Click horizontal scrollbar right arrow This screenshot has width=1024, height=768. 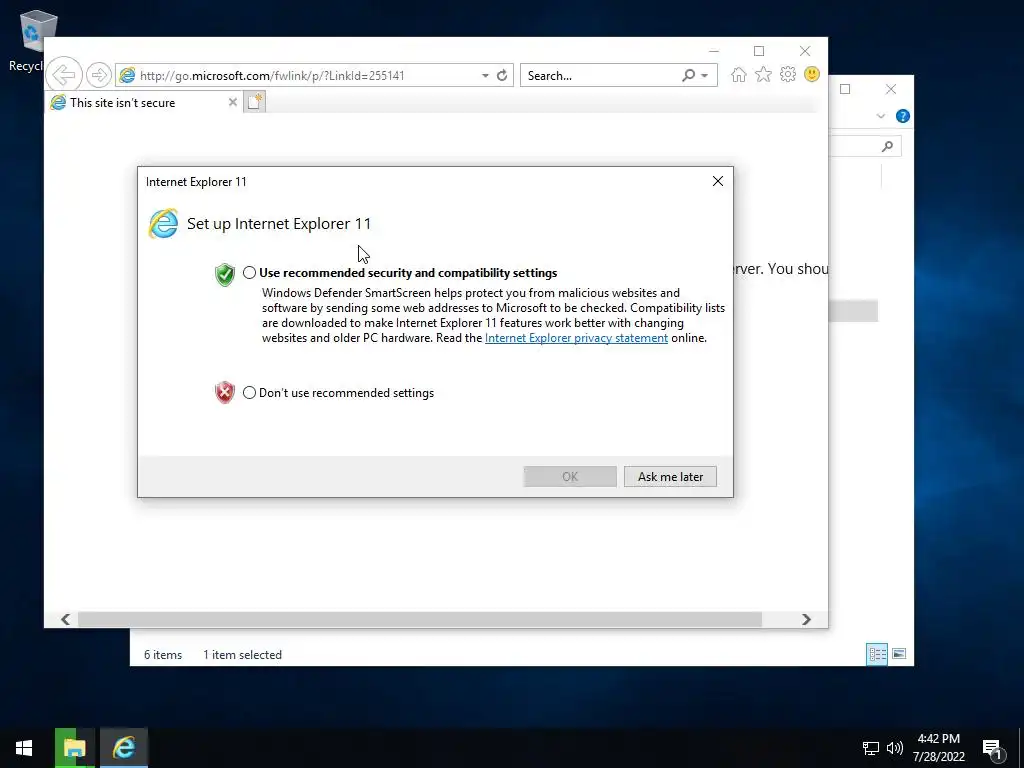(806, 619)
